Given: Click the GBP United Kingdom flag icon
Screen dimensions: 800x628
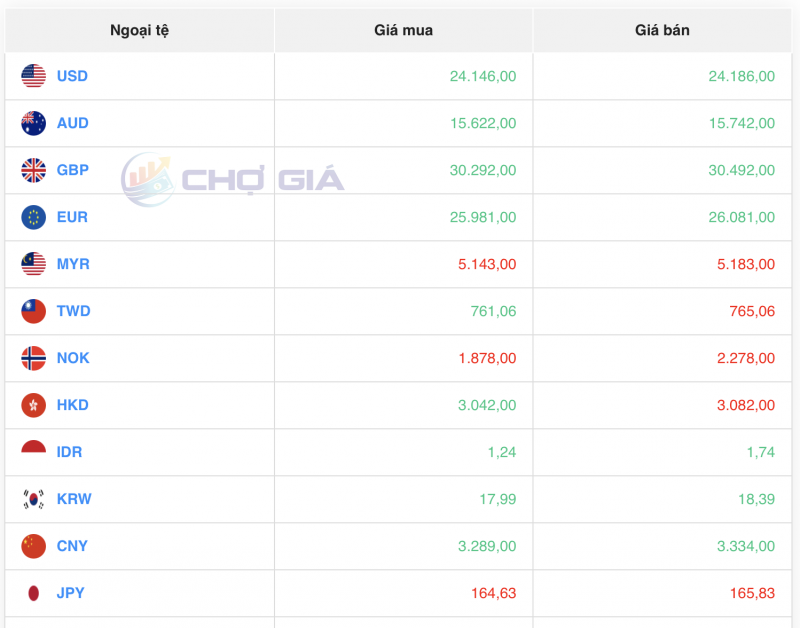Looking at the screenshot, I should point(31,170).
